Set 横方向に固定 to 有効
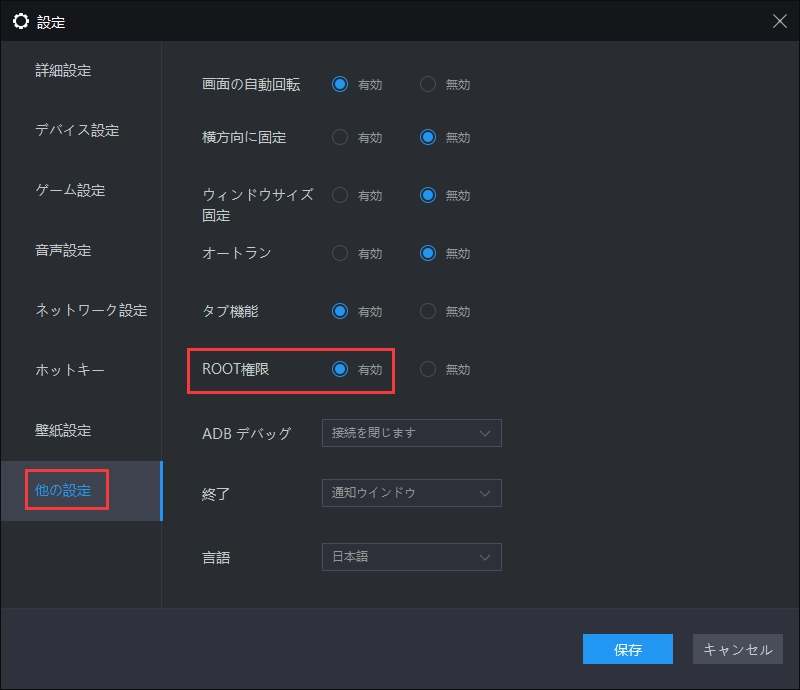800x690 pixels. 340,137
